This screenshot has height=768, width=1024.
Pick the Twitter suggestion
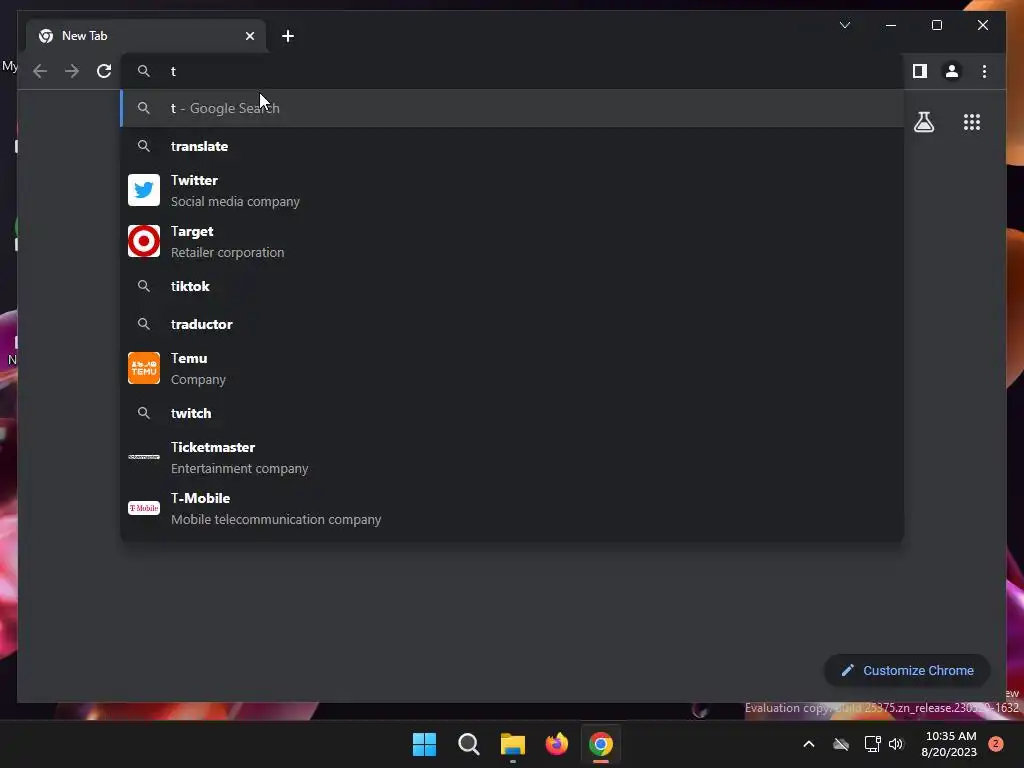pos(512,190)
